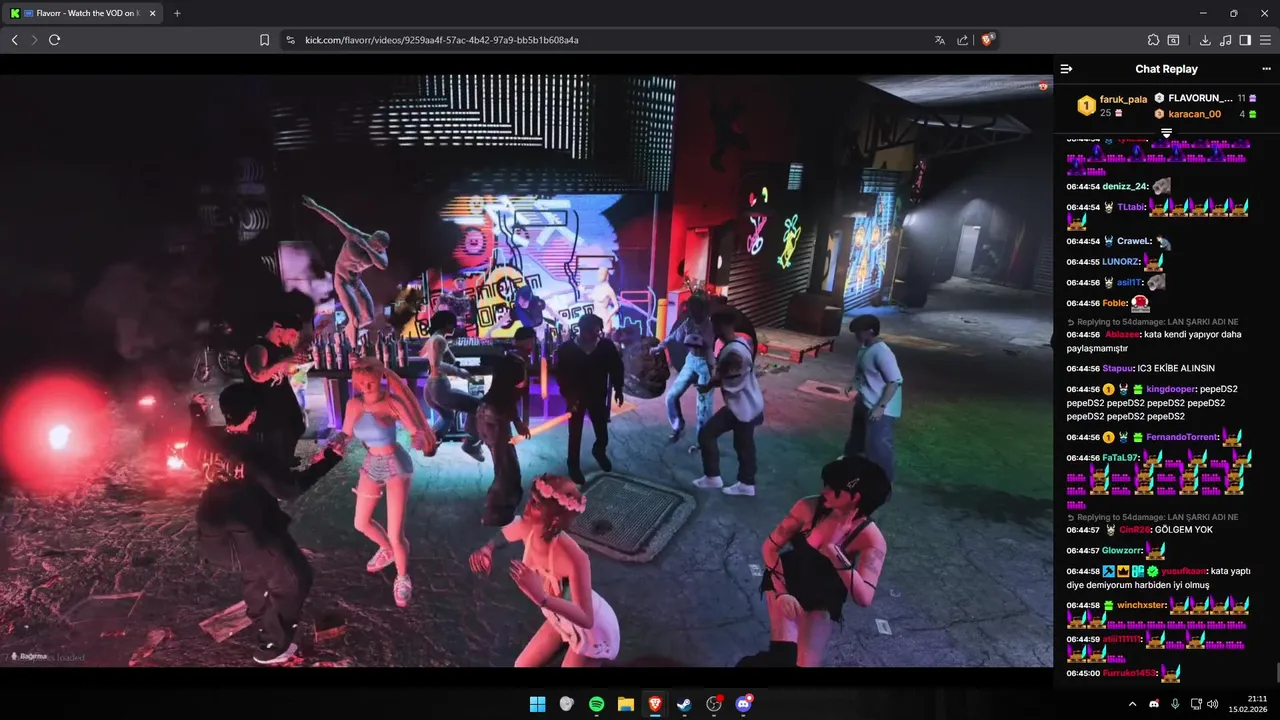This screenshot has height=720, width=1280.
Task: Click the tab search toolbar icon
Action: point(1174,40)
